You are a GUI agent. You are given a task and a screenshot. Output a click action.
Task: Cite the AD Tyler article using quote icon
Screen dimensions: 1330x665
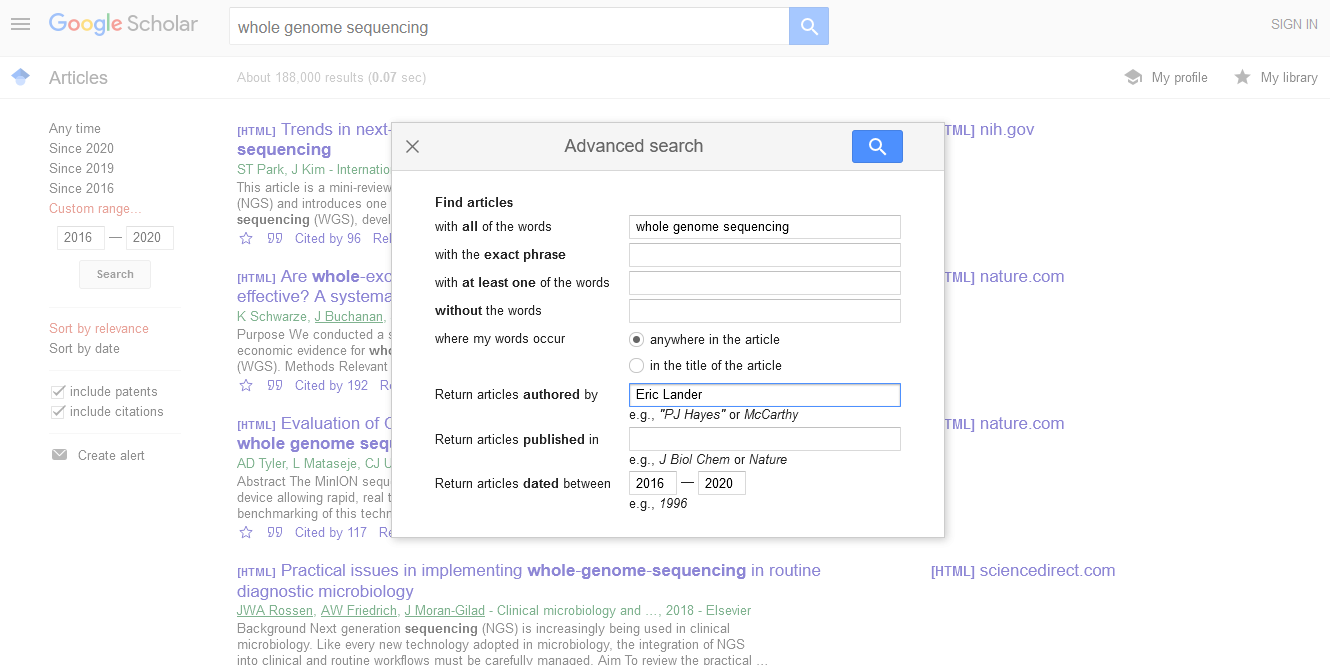coord(275,533)
